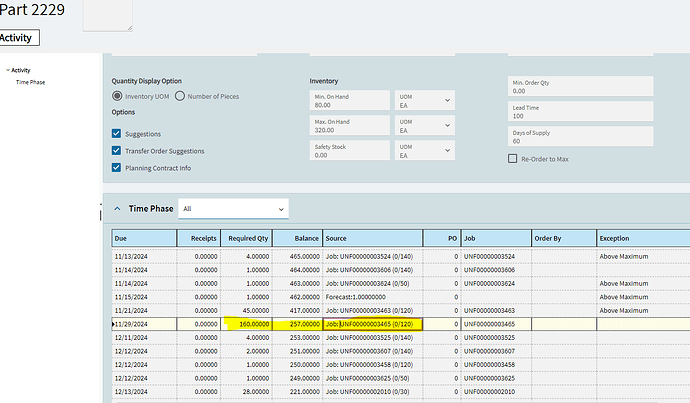Click Balance 221.00000 cell
This screenshot has height=403, width=690.
tap(297, 392)
